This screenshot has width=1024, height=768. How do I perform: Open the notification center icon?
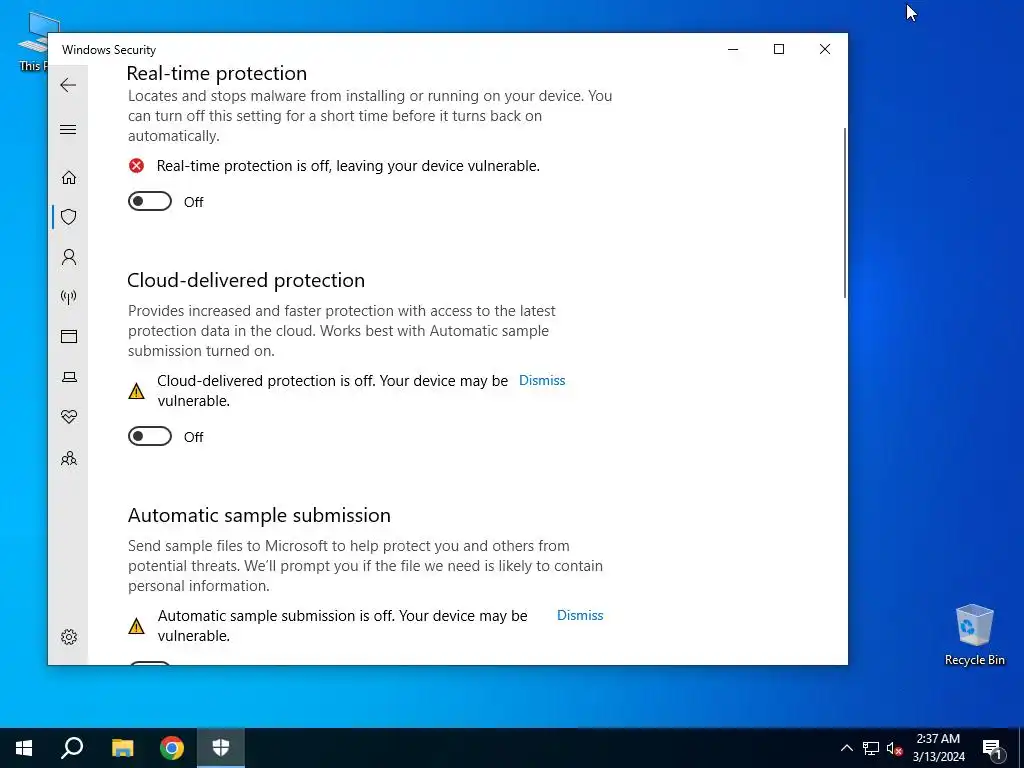point(992,748)
